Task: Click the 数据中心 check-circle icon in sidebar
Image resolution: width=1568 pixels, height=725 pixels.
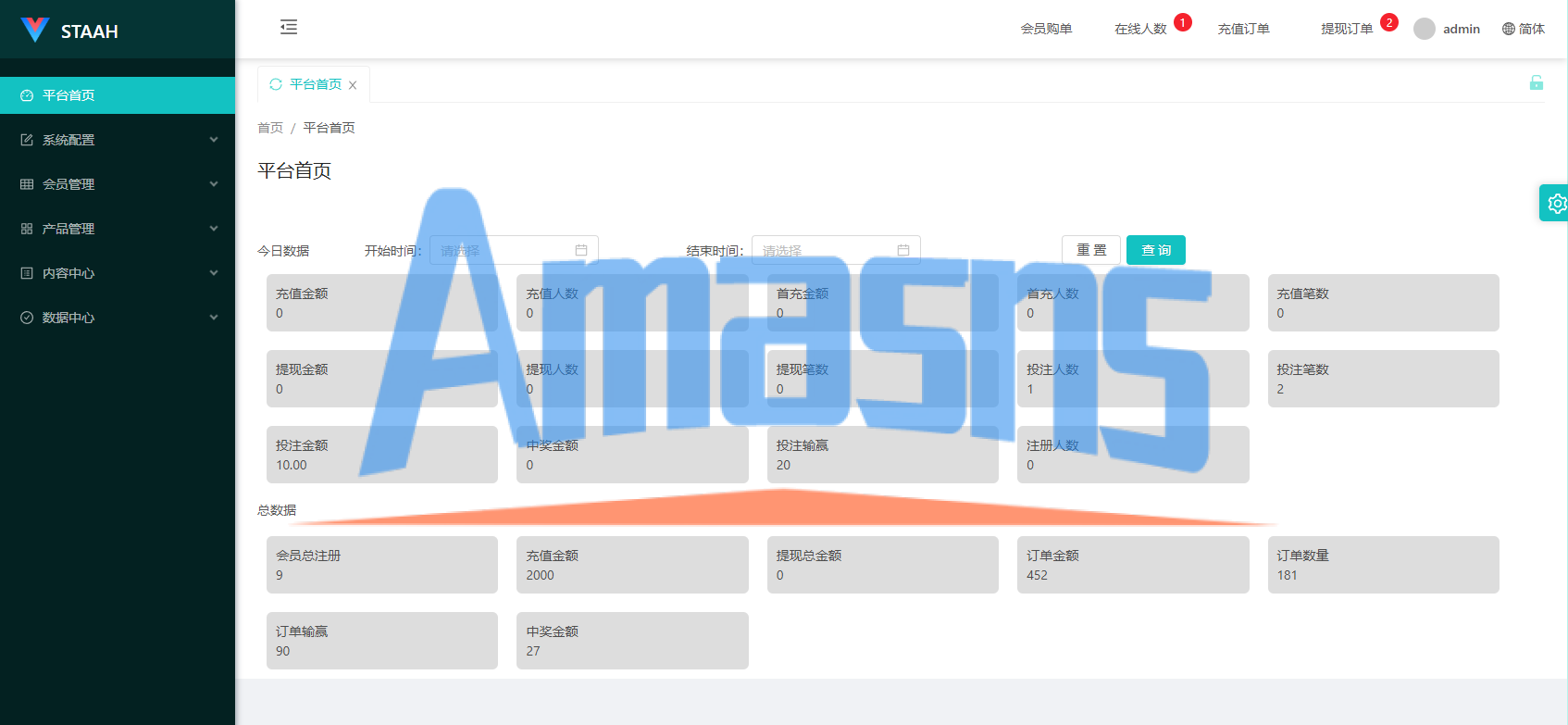Action: tap(27, 318)
